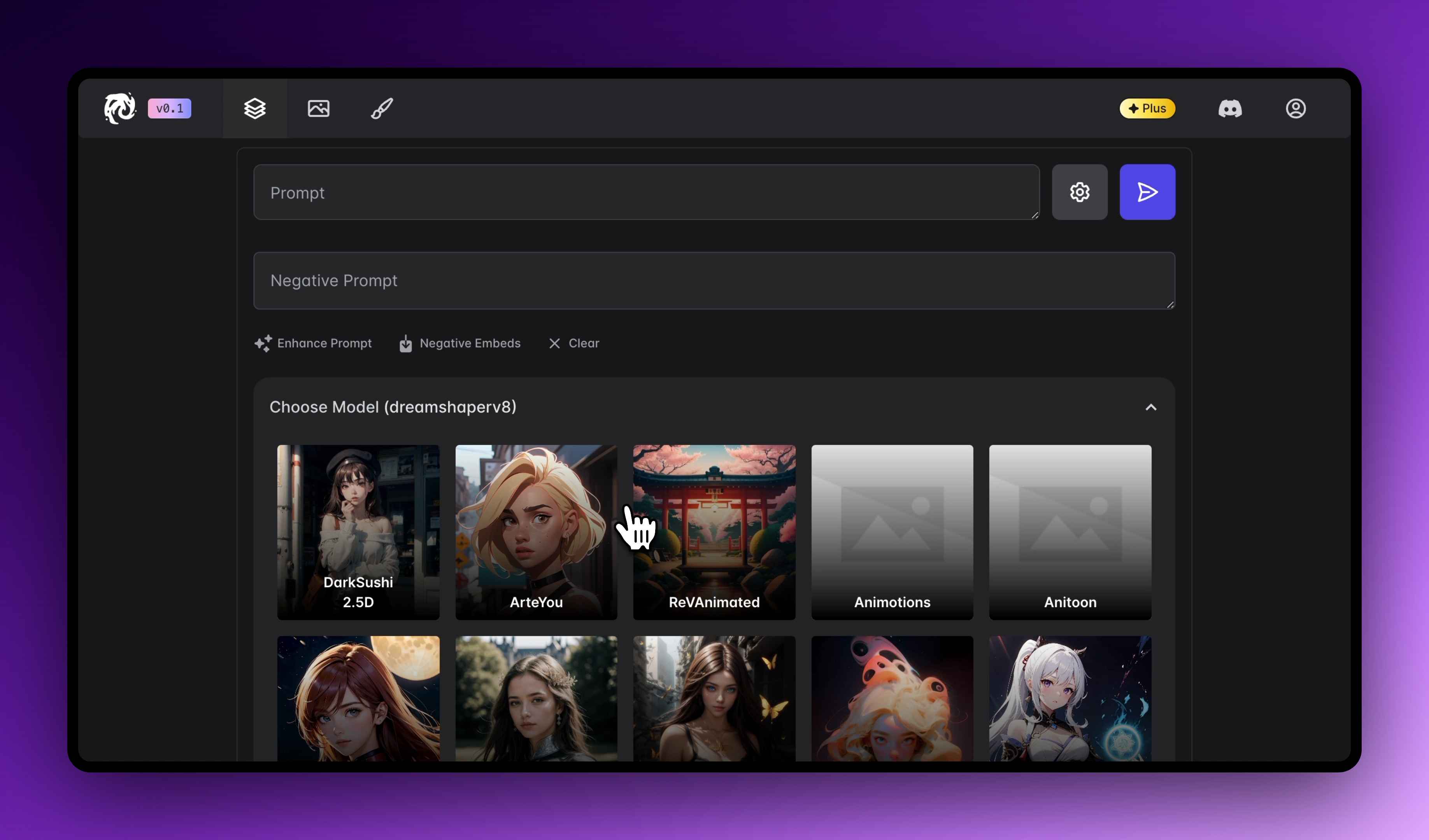Open the layers generate tab
This screenshot has width=1429, height=840.
pos(254,108)
